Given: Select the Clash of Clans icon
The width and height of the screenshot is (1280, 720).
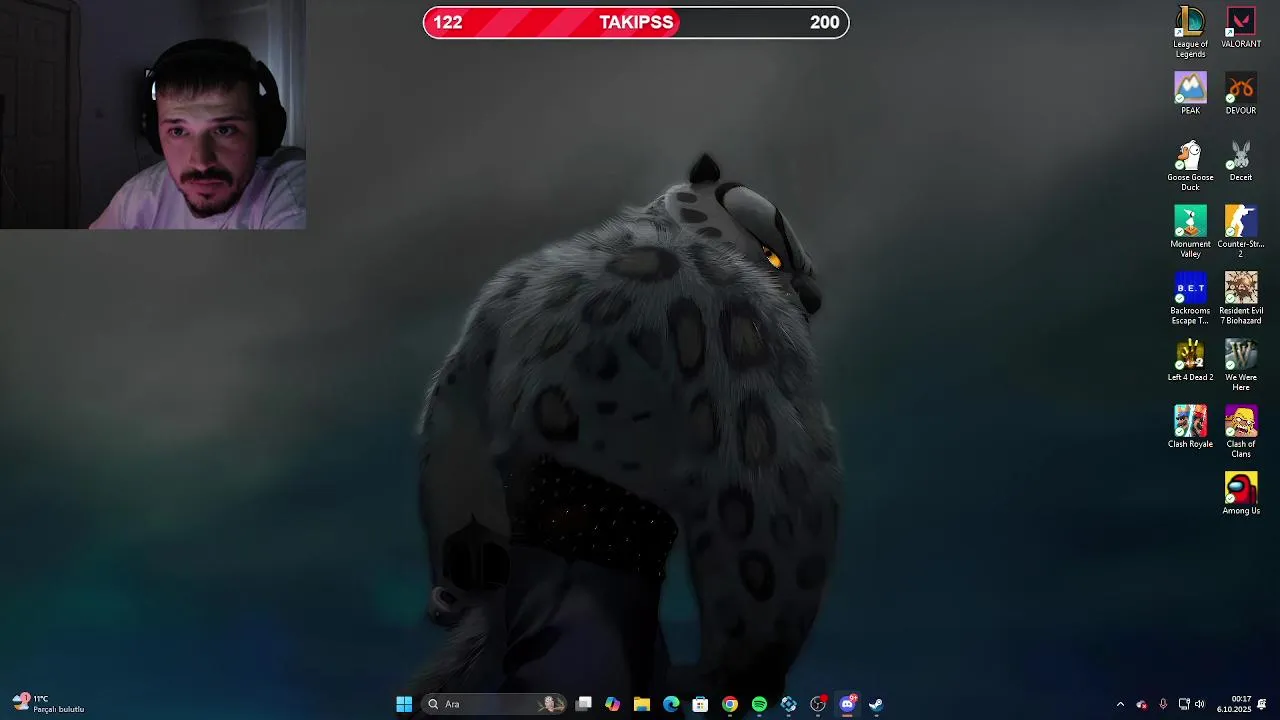Looking at the screenshot, I should pos(1240,432).
